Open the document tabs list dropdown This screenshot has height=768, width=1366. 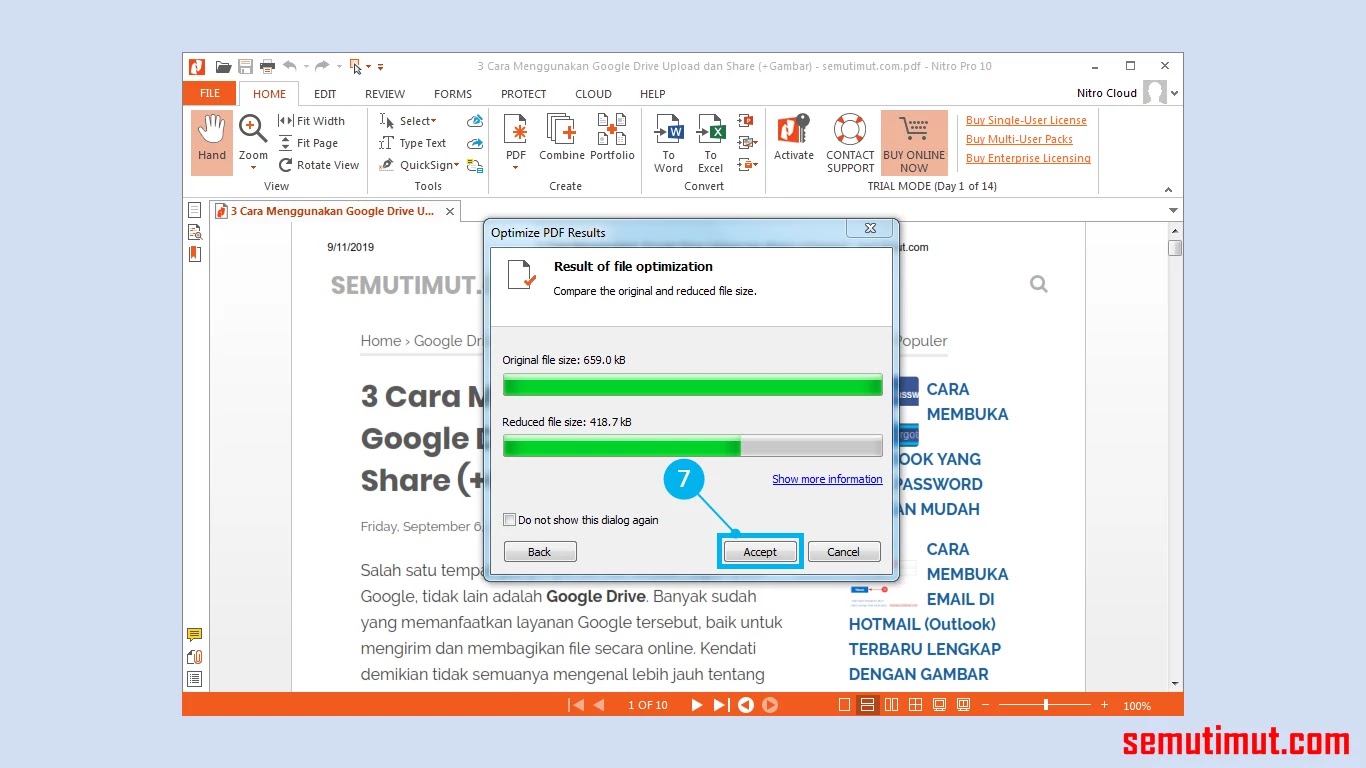1174,211
